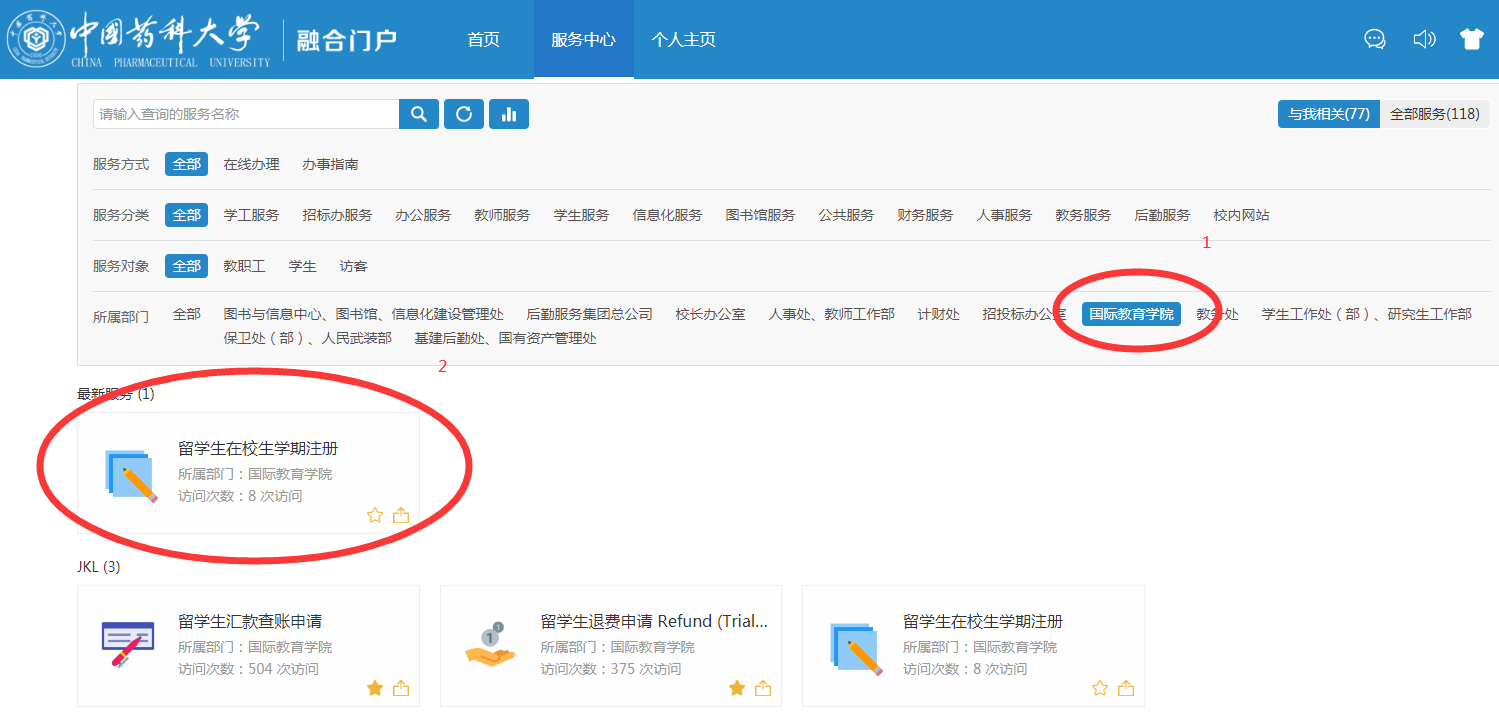Select the 国际教育学院 department filter
1499x725 pixels.
(x=1131, y=314)
